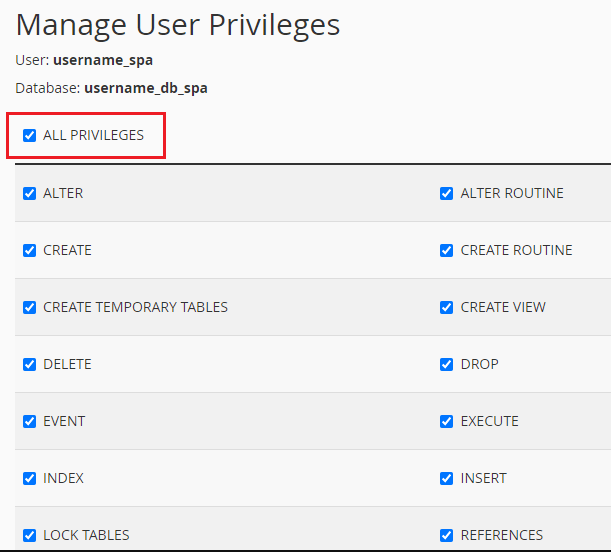Disable the ALTER ROUTINE checkbox

[x=446, y=194]
